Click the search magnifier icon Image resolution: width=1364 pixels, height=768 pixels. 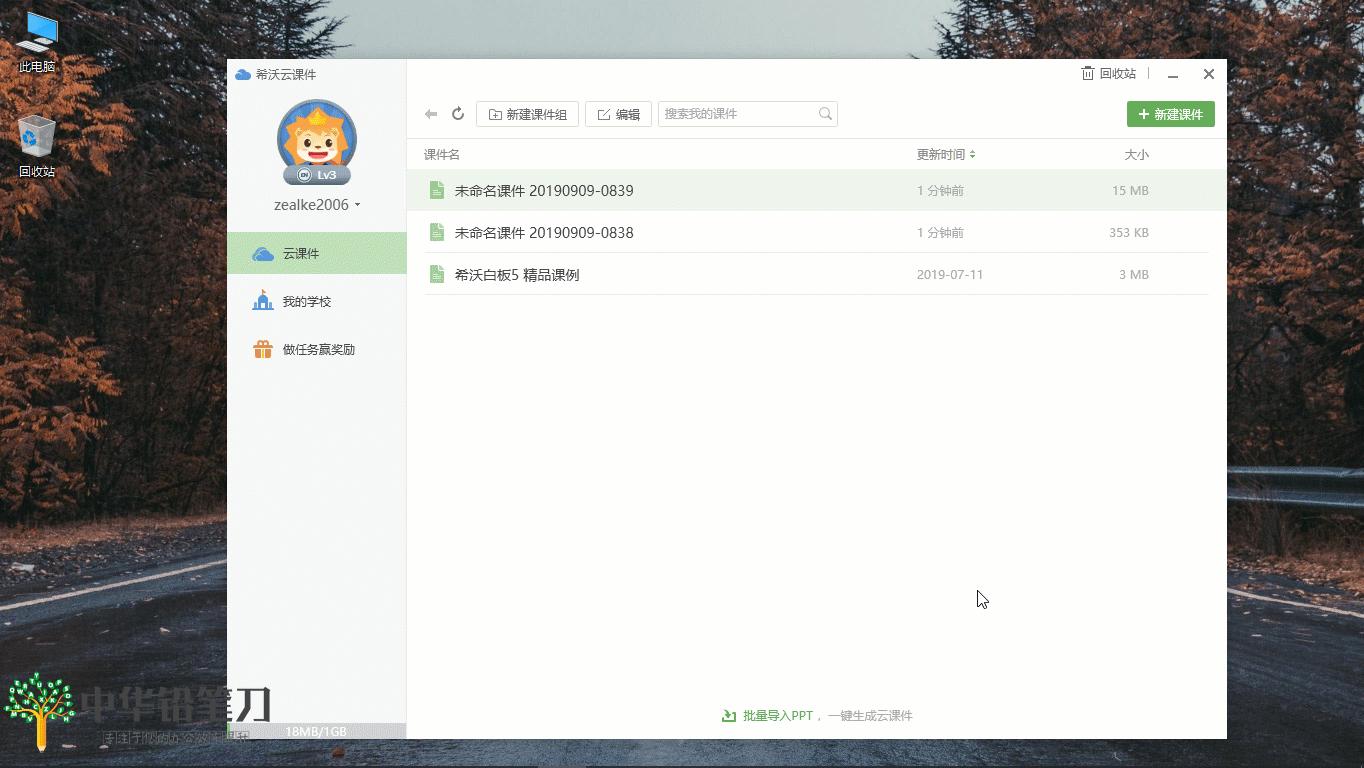824,113
